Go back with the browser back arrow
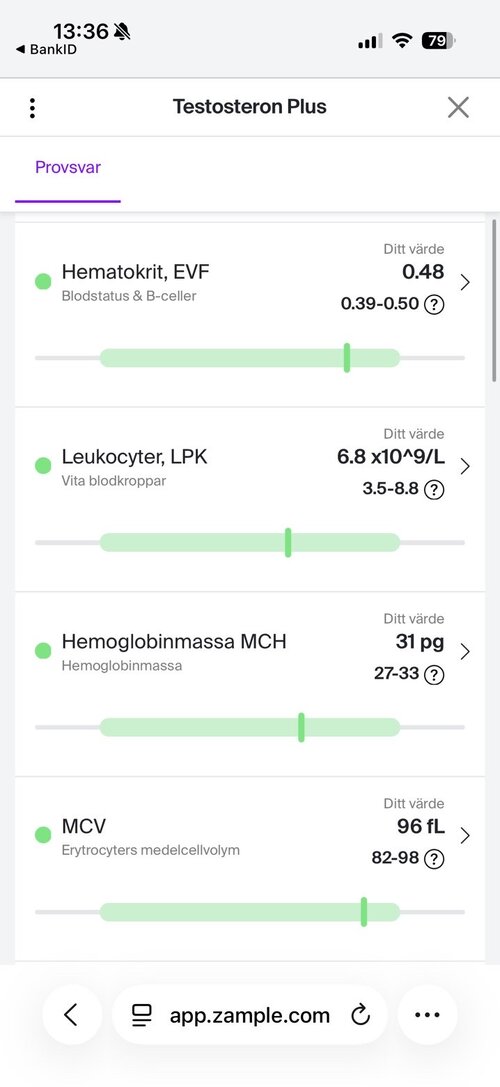The image size is (500, 1087). pyautogui.click(x=71, y=1015)
